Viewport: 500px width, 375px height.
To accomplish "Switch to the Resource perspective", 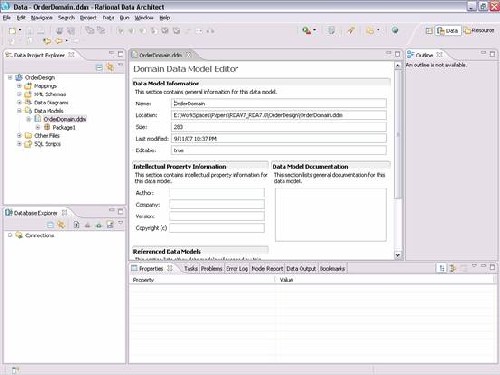I will pos(479,30).
